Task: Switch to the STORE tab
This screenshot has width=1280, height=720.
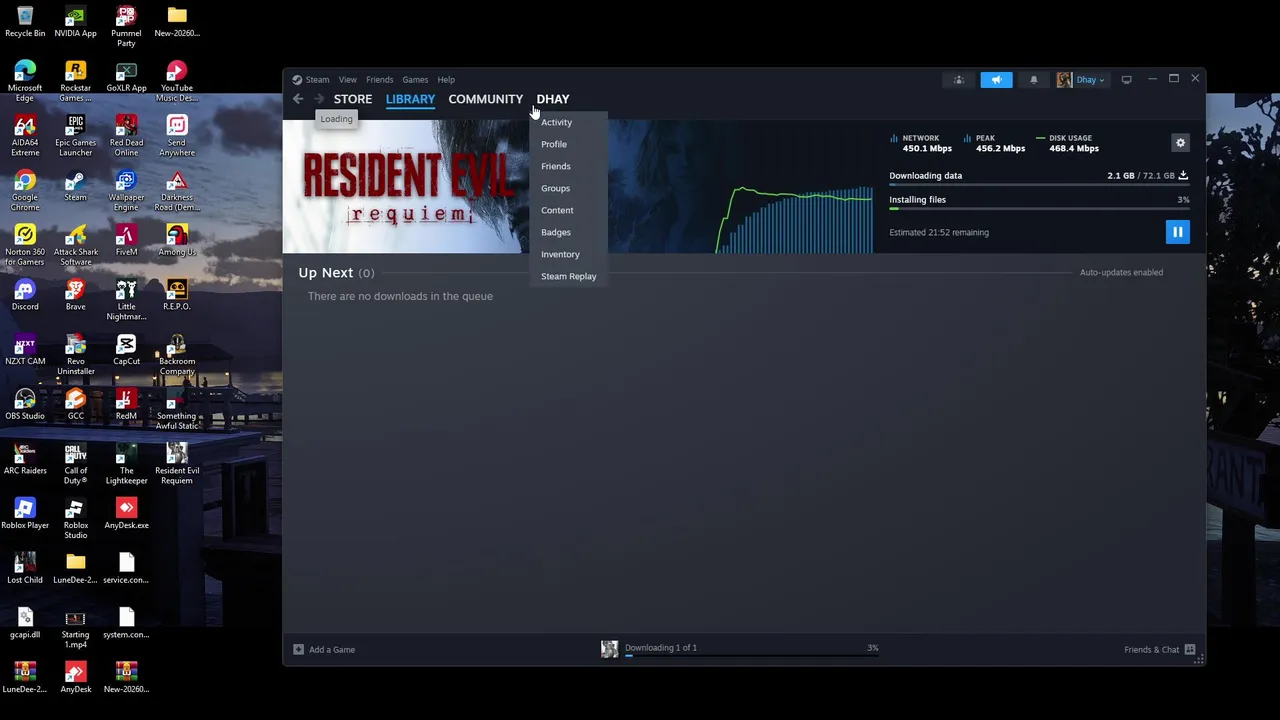Action: coord(353,99)
